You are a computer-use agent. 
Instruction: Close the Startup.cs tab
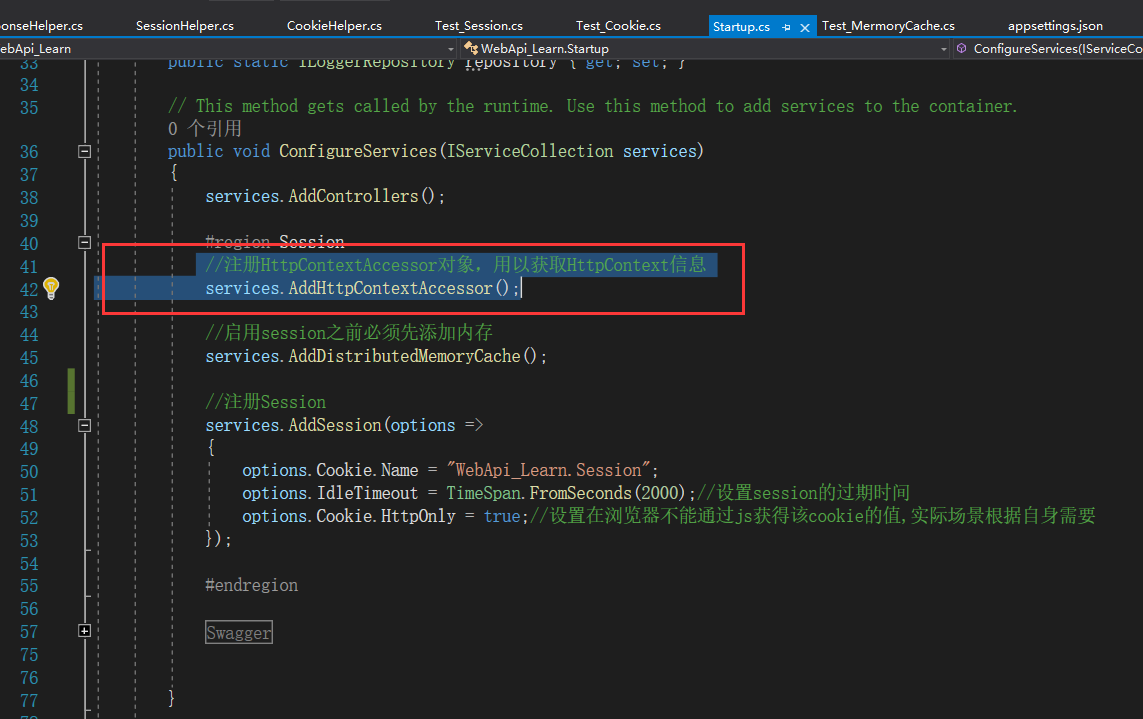805,25
